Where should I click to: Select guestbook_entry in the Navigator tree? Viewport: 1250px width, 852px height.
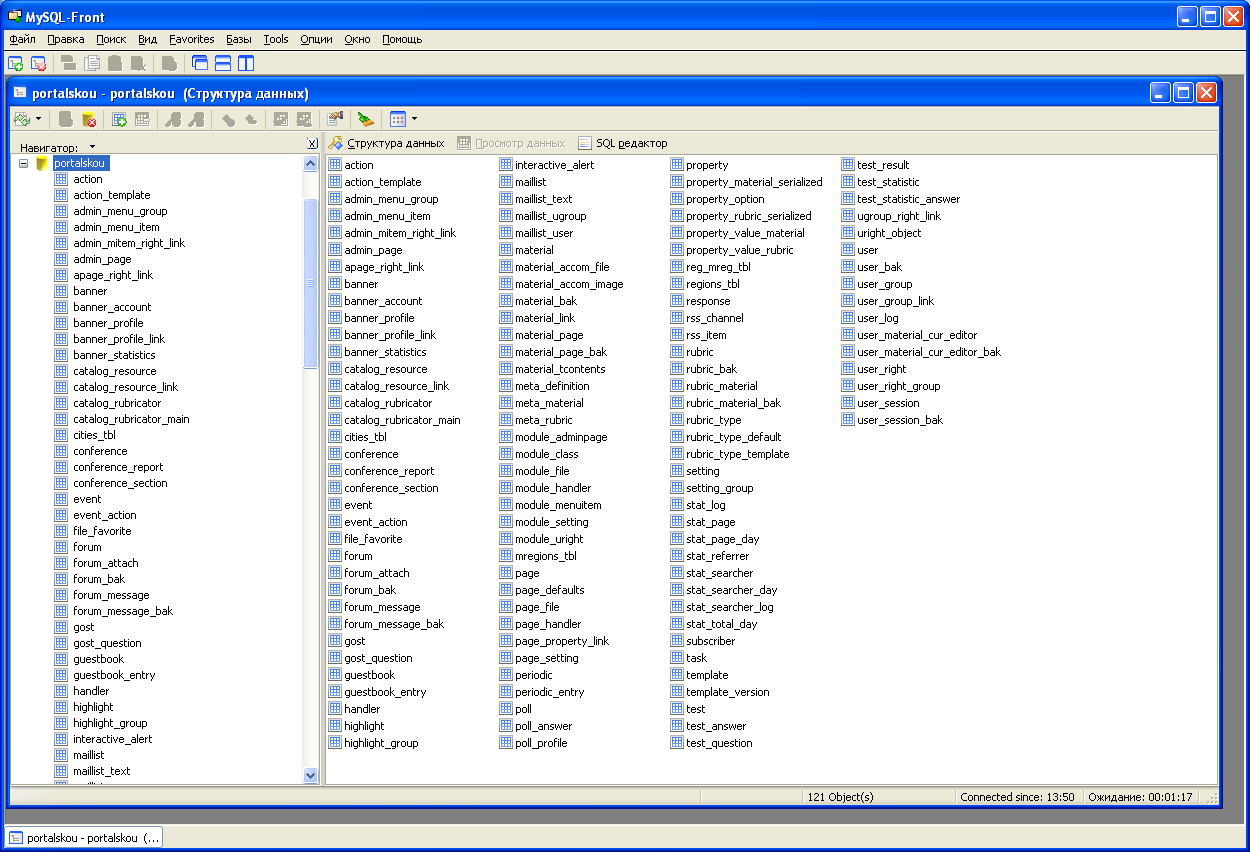coord(114,675)
